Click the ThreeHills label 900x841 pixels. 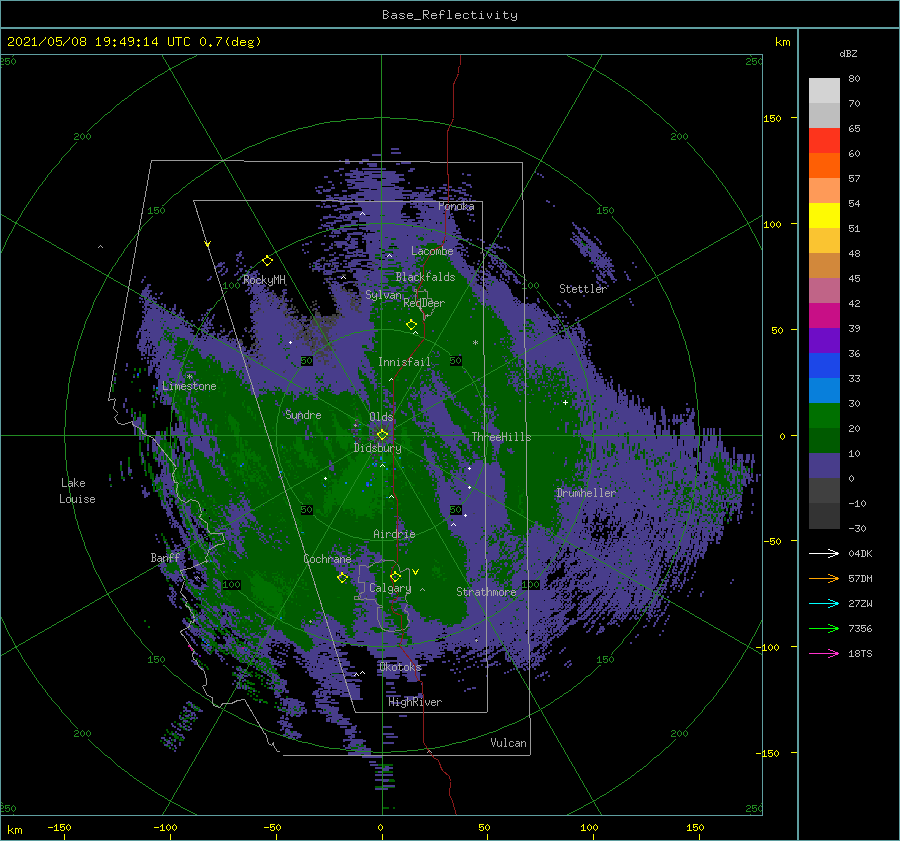point(501,437)
